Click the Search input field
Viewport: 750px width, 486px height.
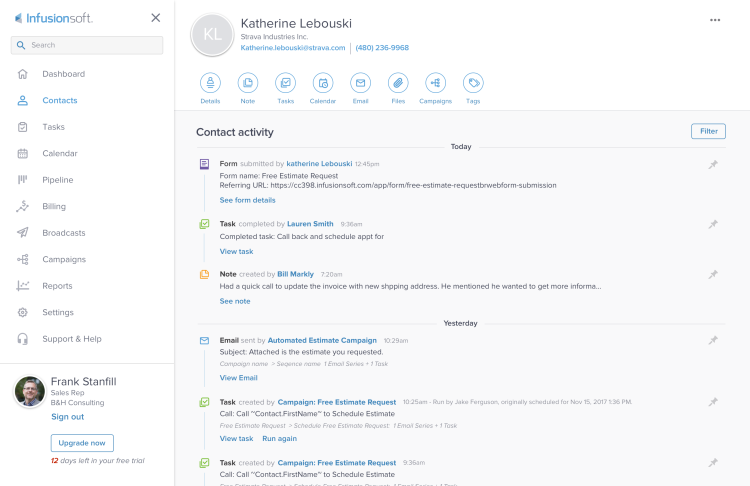point(87,45)
